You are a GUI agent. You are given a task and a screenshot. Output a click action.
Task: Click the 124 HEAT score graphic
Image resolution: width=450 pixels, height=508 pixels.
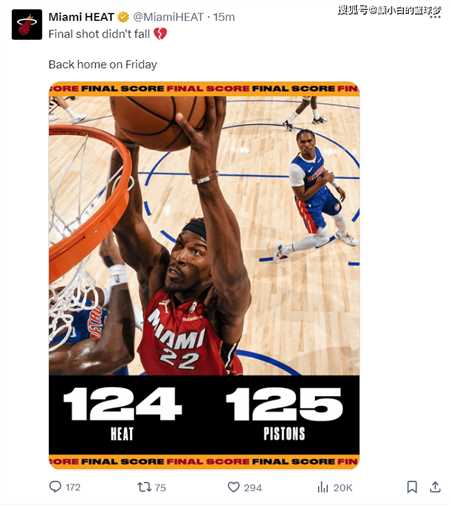122,414
